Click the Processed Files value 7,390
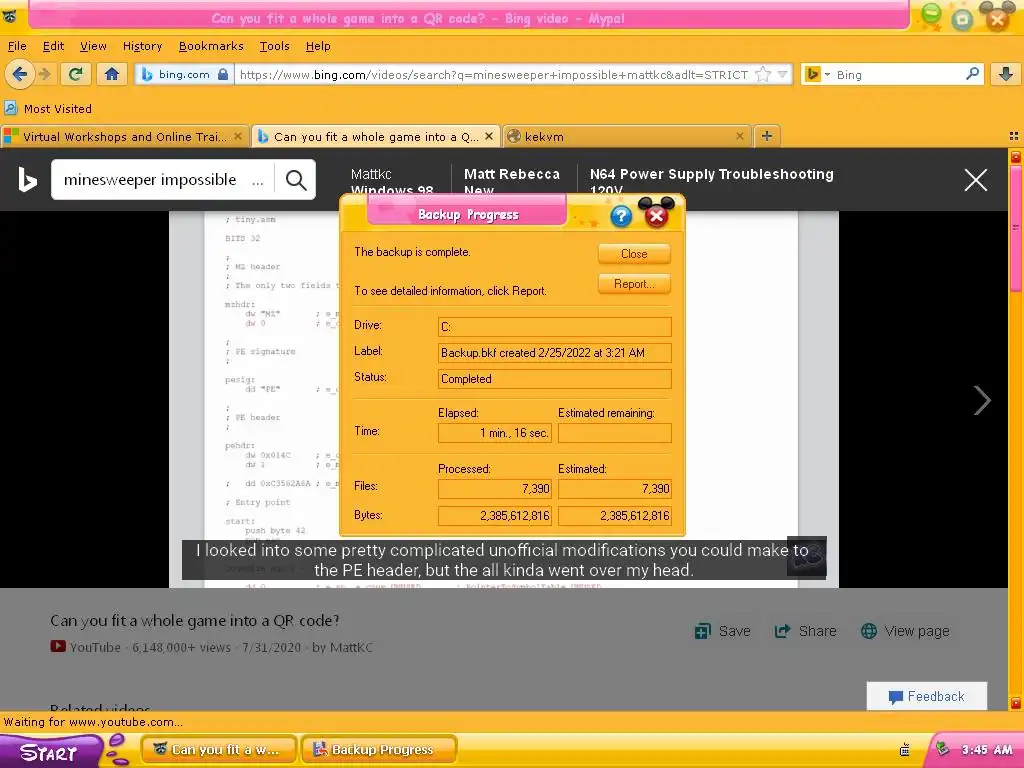 494,488
